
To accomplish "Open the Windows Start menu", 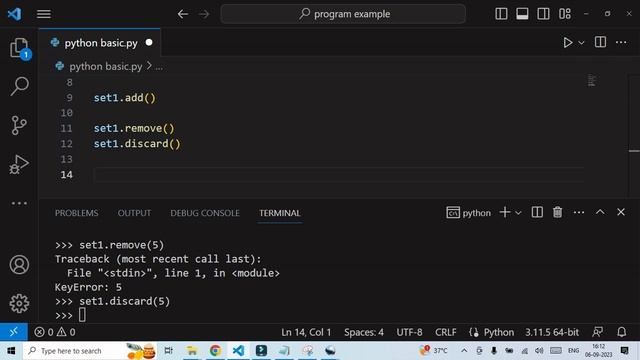I will coord(11,351).
